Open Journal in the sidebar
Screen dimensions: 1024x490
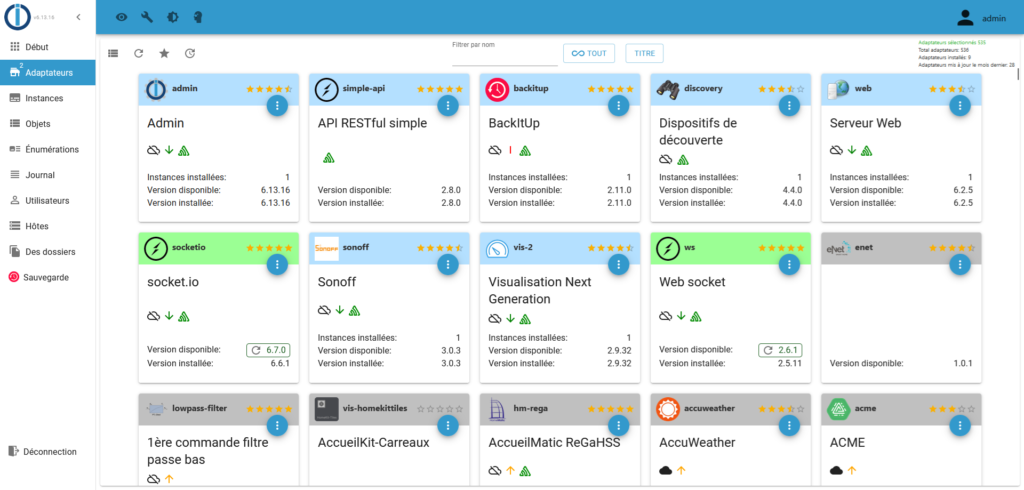click(x=48, y=175)
